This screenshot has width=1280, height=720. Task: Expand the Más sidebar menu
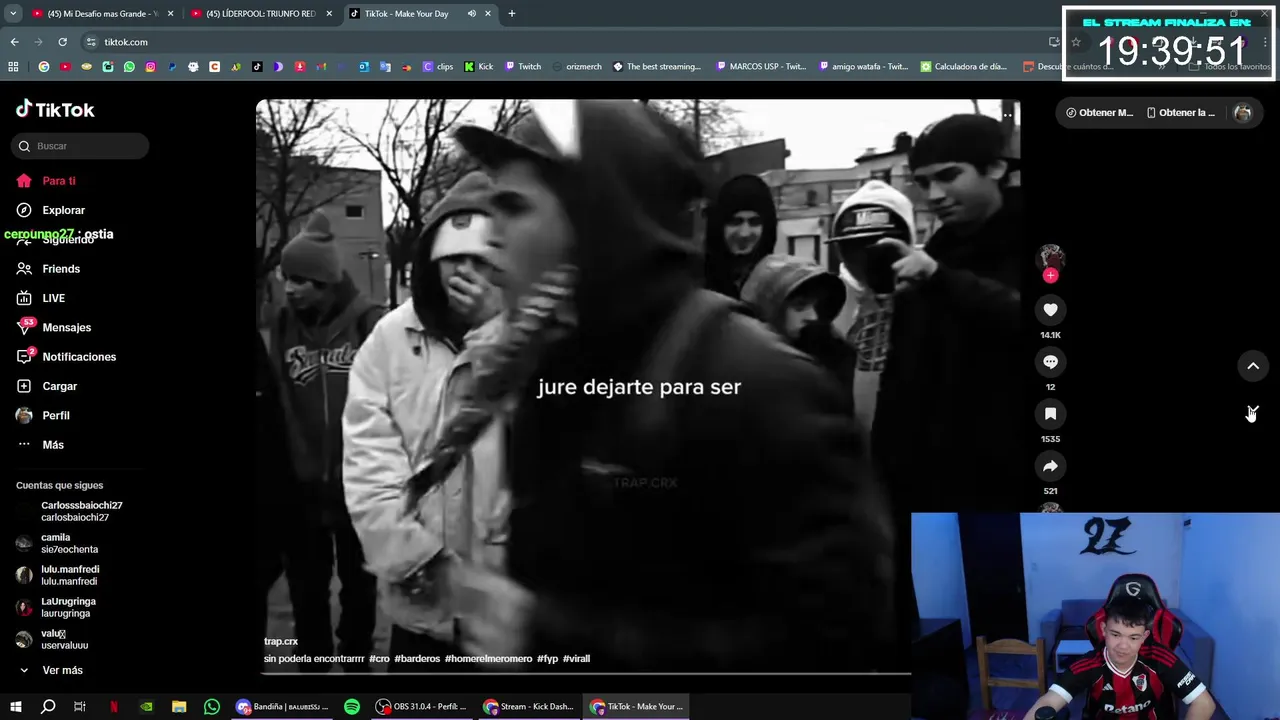click(40, 445)
